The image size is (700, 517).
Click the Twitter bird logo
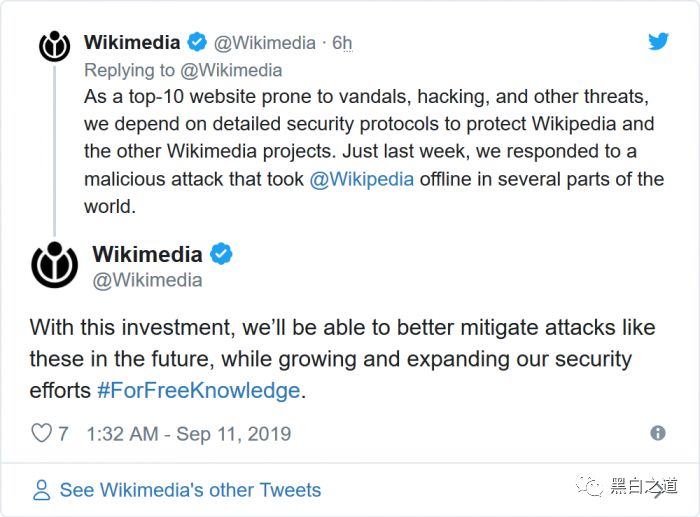click(x=657, y=42)
